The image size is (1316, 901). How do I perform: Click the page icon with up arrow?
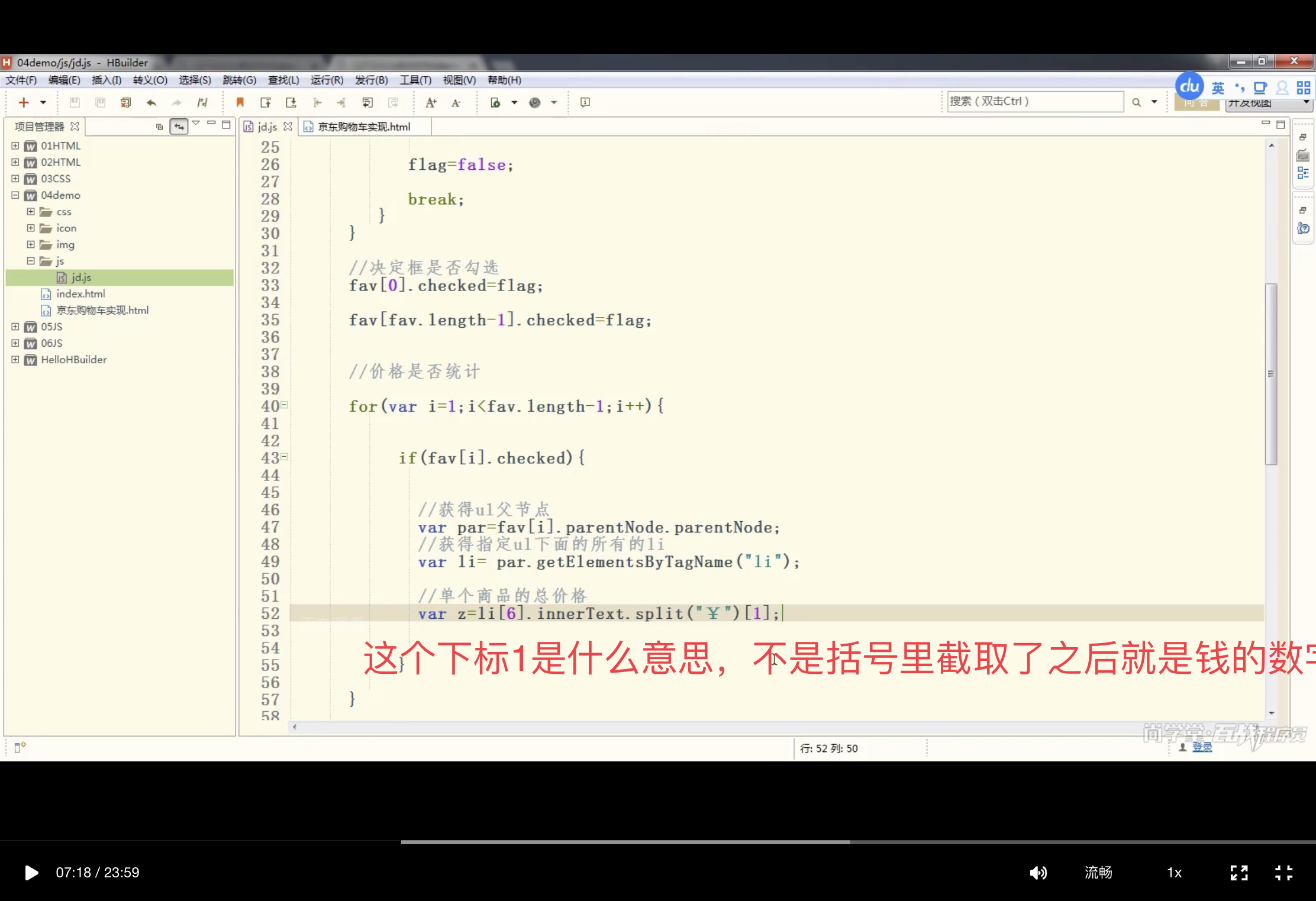[x=266, y=102]
